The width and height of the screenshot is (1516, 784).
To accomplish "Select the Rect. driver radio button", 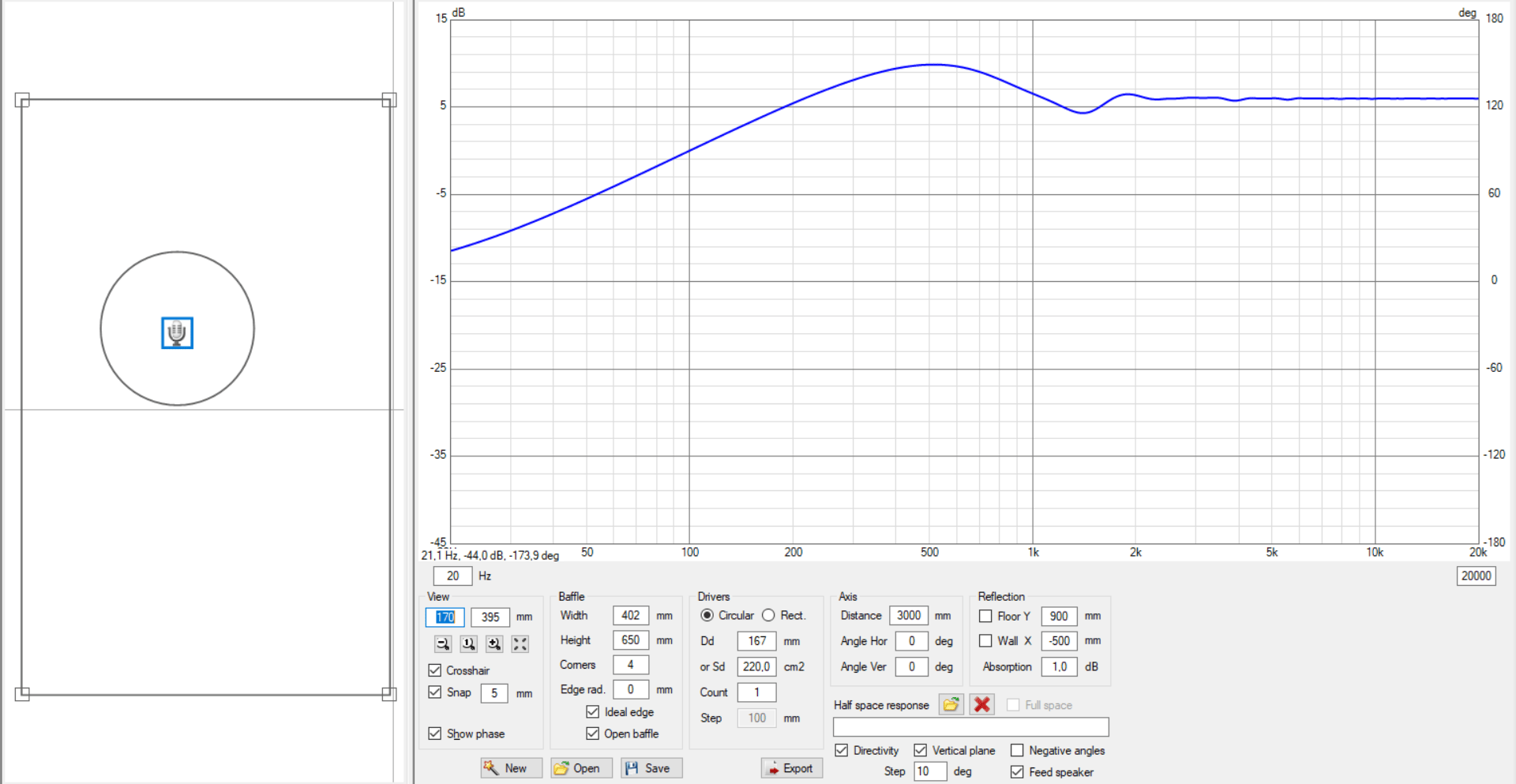I will click(768, 615).
